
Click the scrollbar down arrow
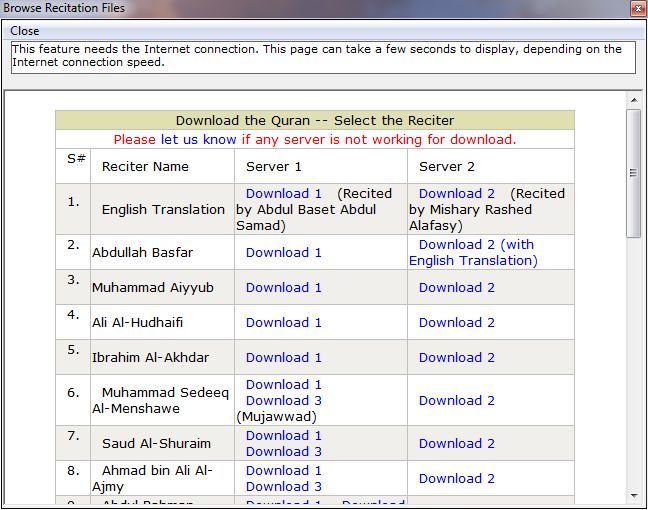tap(634, 496)
